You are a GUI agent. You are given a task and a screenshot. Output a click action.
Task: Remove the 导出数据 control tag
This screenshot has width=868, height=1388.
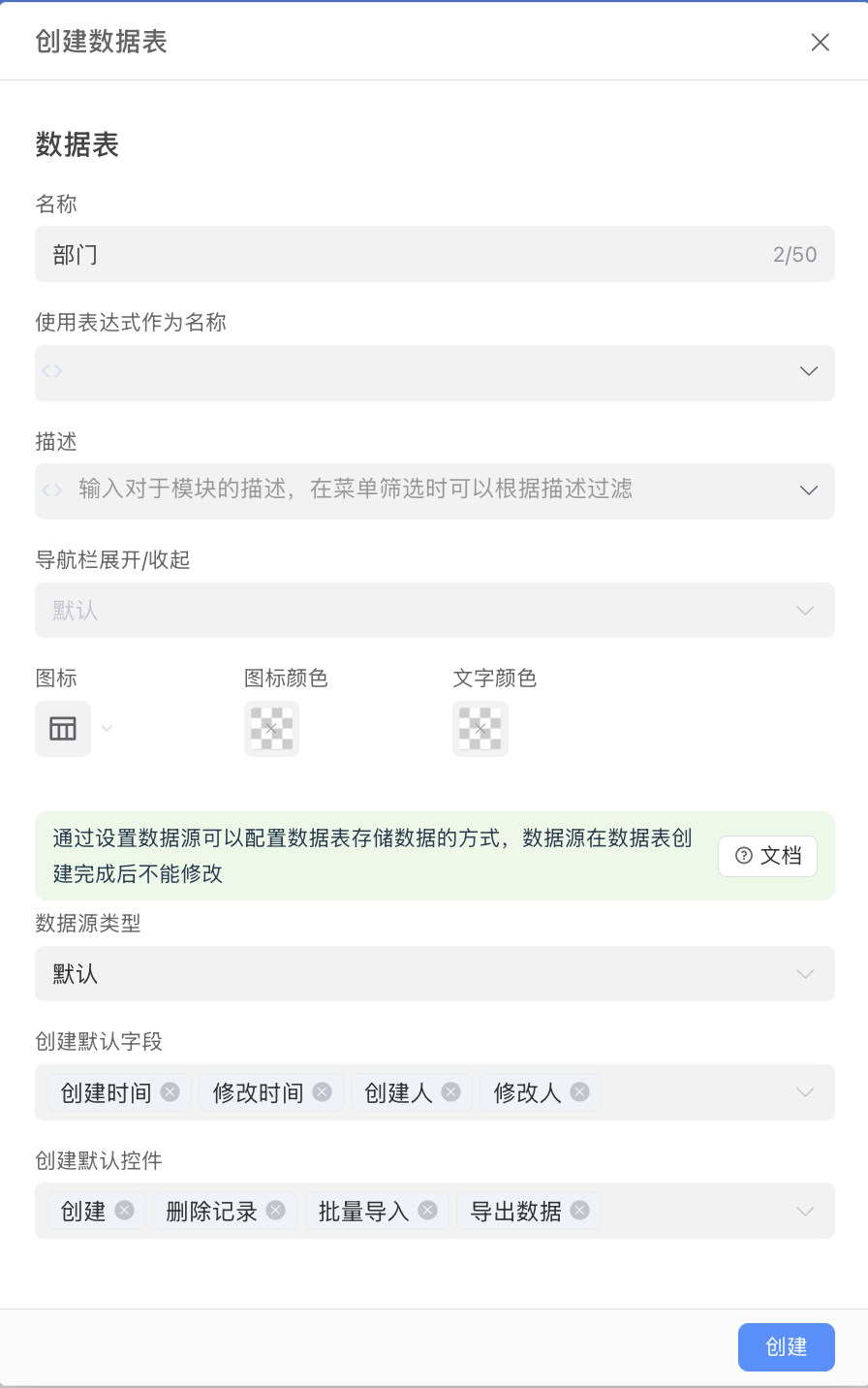(x=578, y=1210)
